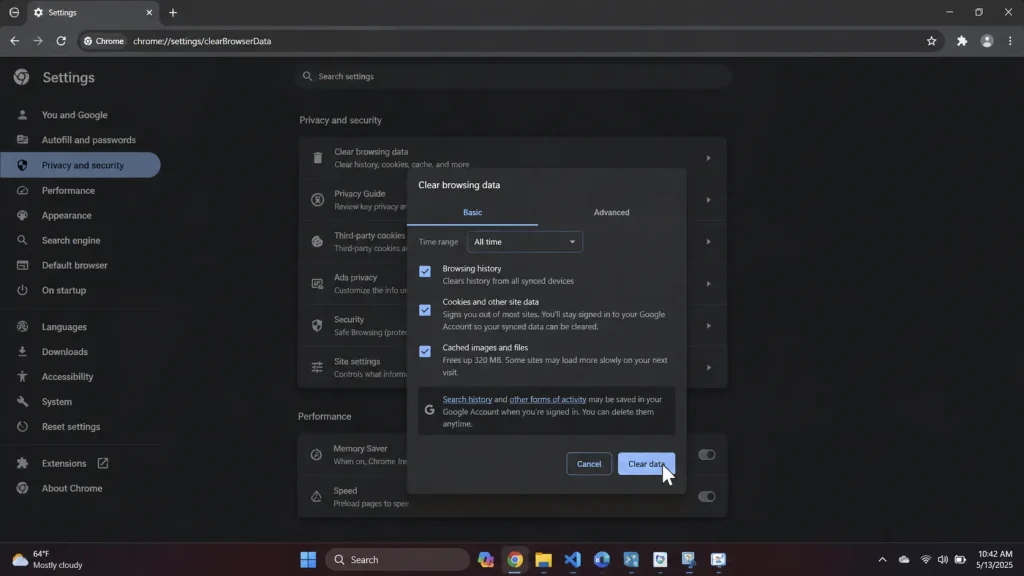Reload the page with refresh icon
Viewport: 1024px width, 576px height.
pos(61,40)
